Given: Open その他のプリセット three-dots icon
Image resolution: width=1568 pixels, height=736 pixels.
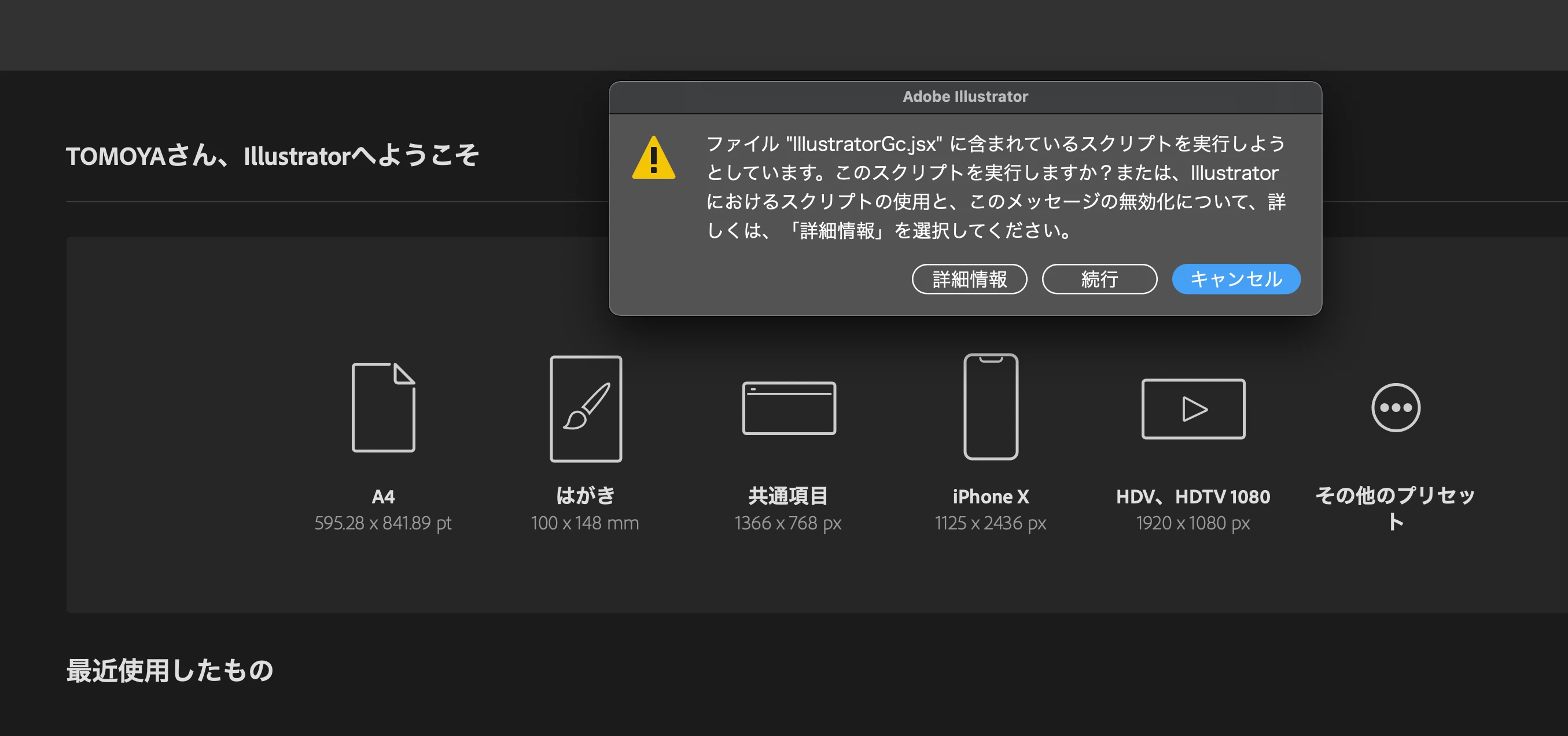Looking at the screenshot, I should [x=1395, y=407].
